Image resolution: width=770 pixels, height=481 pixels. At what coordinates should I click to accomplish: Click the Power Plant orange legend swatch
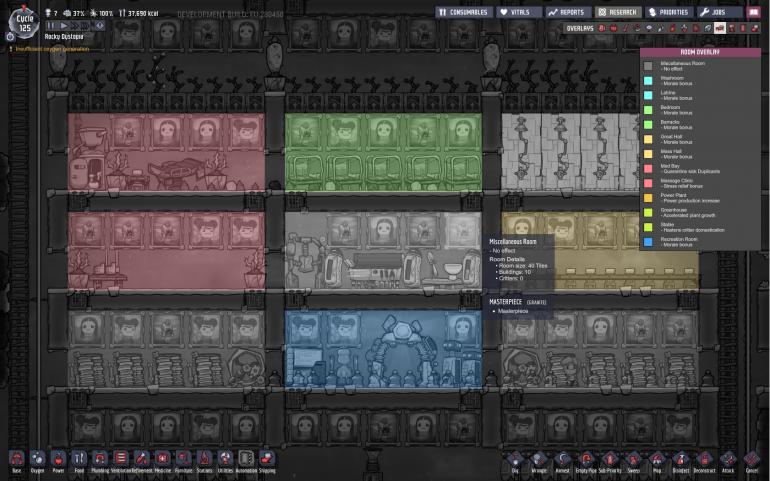[x=648, y=198]
